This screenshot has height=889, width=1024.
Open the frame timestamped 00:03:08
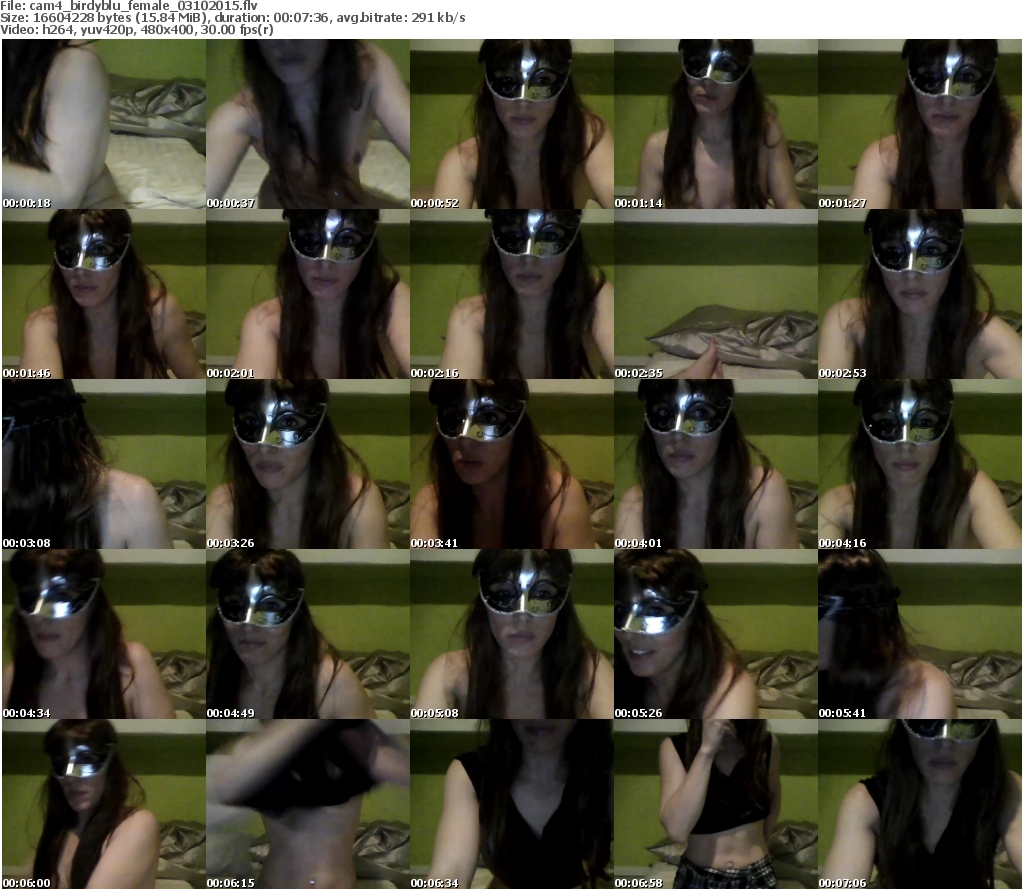coord(104,464)
